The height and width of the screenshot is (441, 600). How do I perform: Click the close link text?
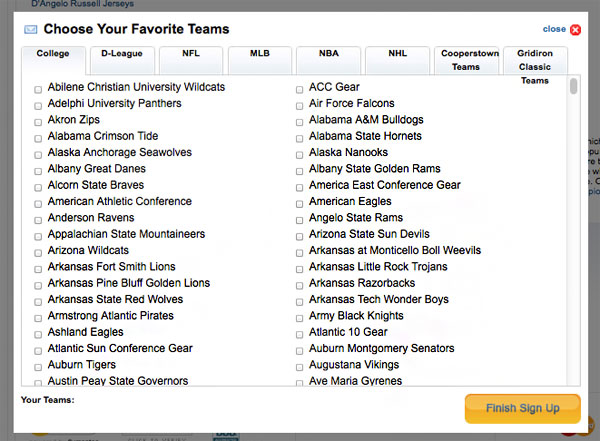click(x=553, y=29)
